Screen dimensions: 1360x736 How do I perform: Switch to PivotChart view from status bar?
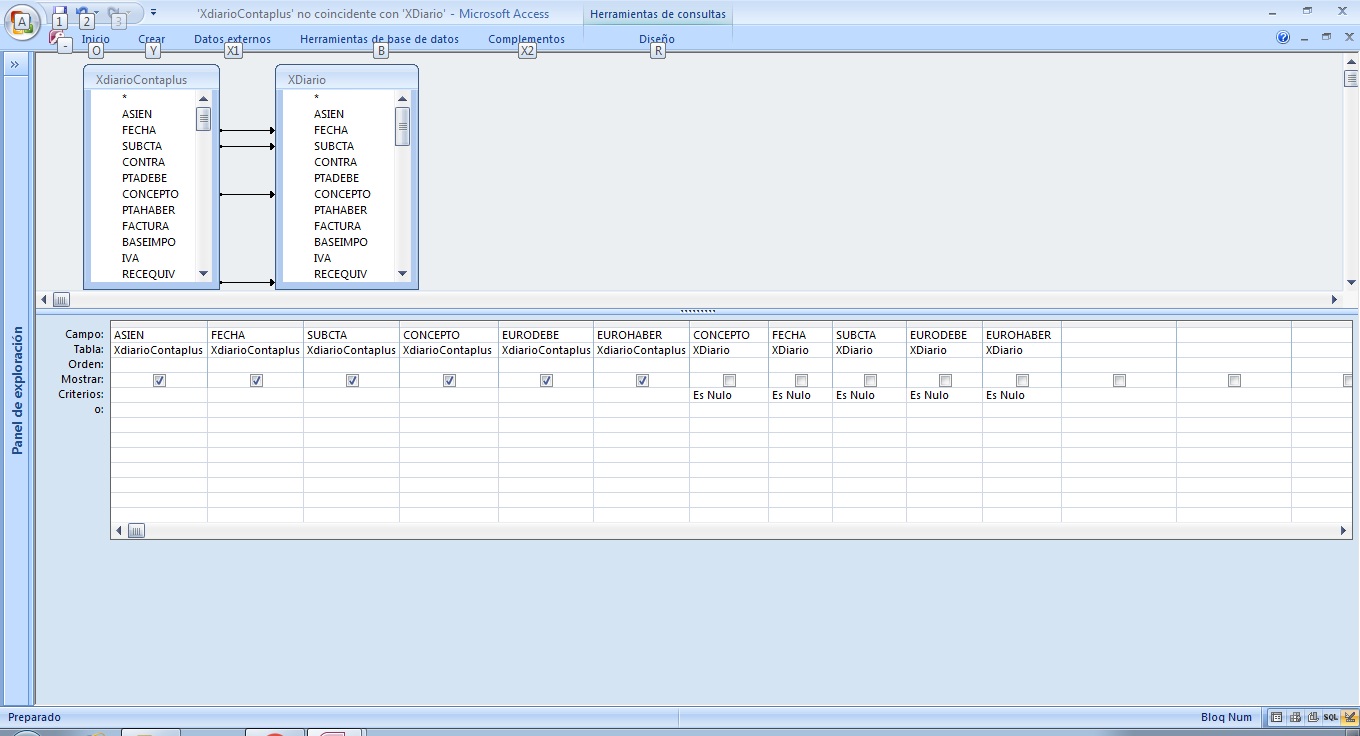(x=1313, y=717)
